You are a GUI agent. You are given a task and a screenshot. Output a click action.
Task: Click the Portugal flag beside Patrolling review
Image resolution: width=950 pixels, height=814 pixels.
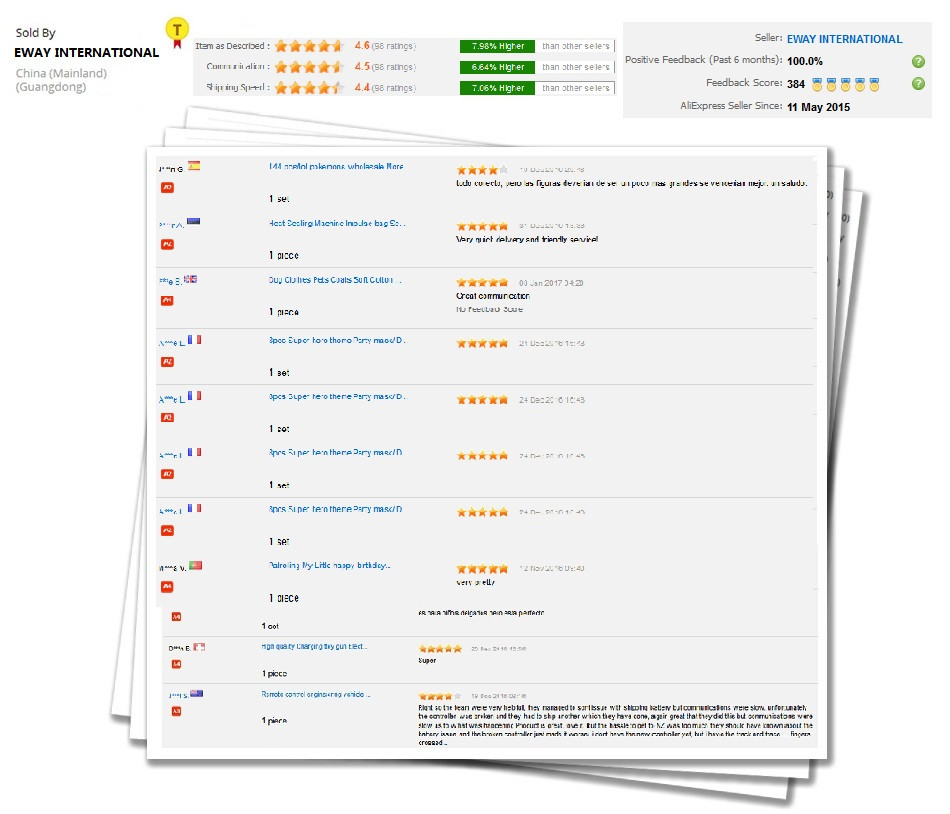click(x=195, y=566)
